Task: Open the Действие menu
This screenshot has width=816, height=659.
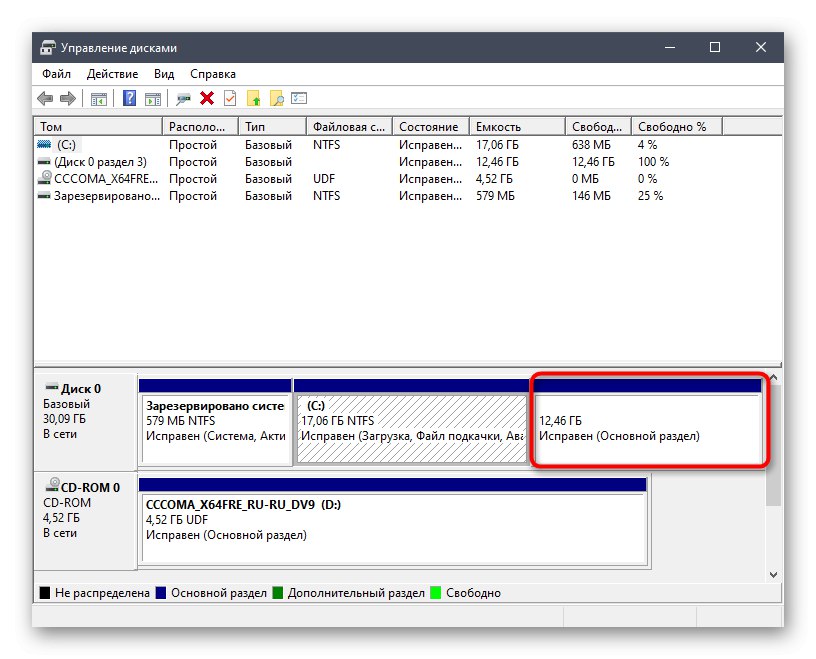Action: click(x=112, y=74)
